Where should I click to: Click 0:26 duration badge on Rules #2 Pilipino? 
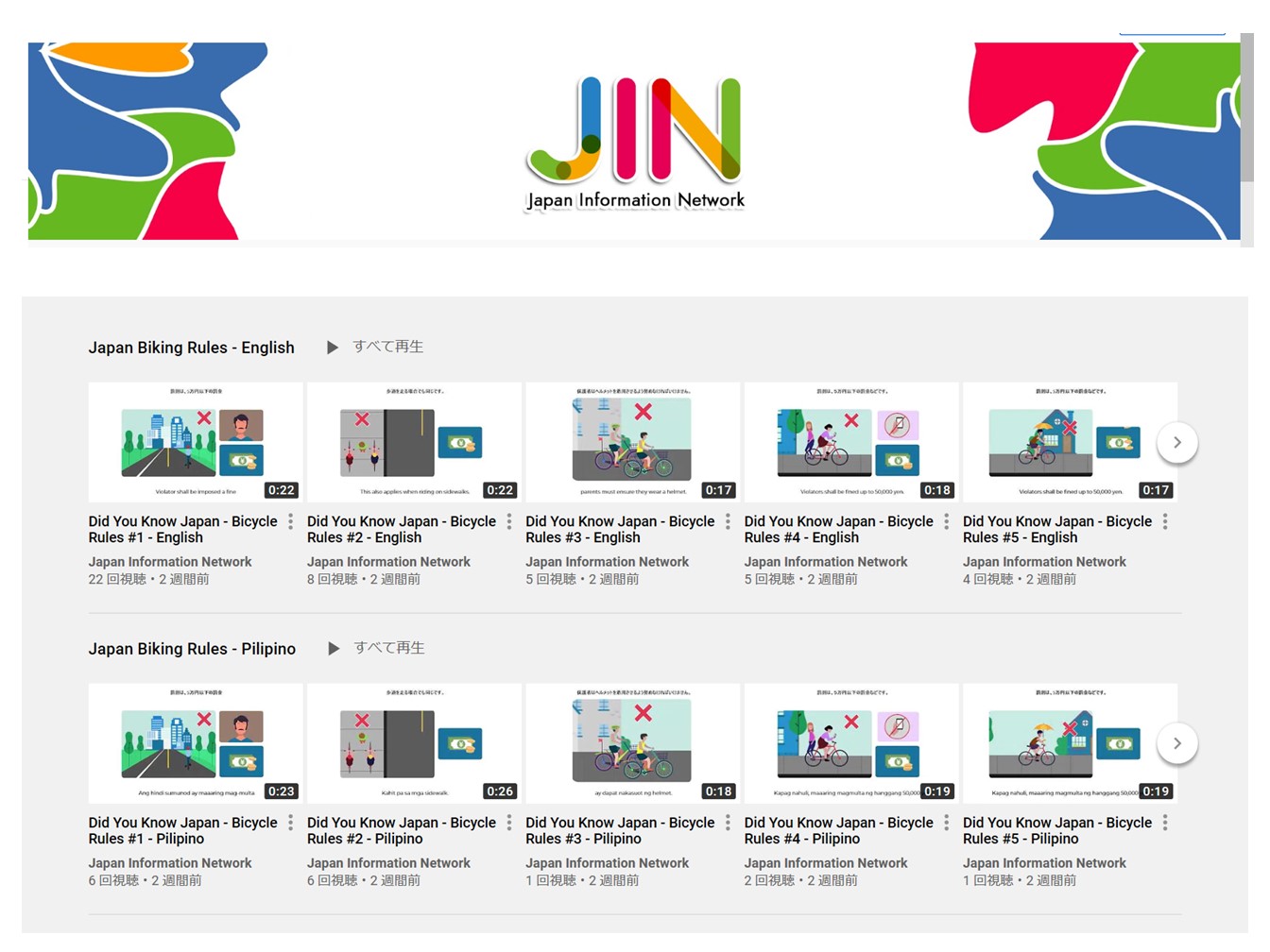pos(500,791)
